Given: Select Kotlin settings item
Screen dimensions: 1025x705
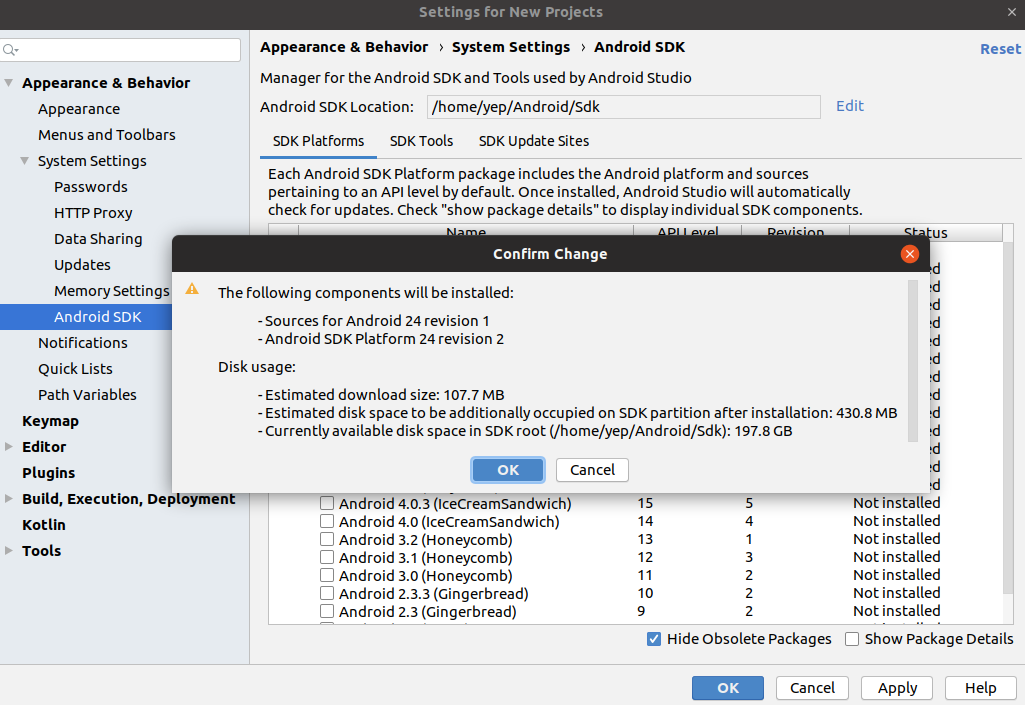Looking at the screenshot, I should (44, 525).
